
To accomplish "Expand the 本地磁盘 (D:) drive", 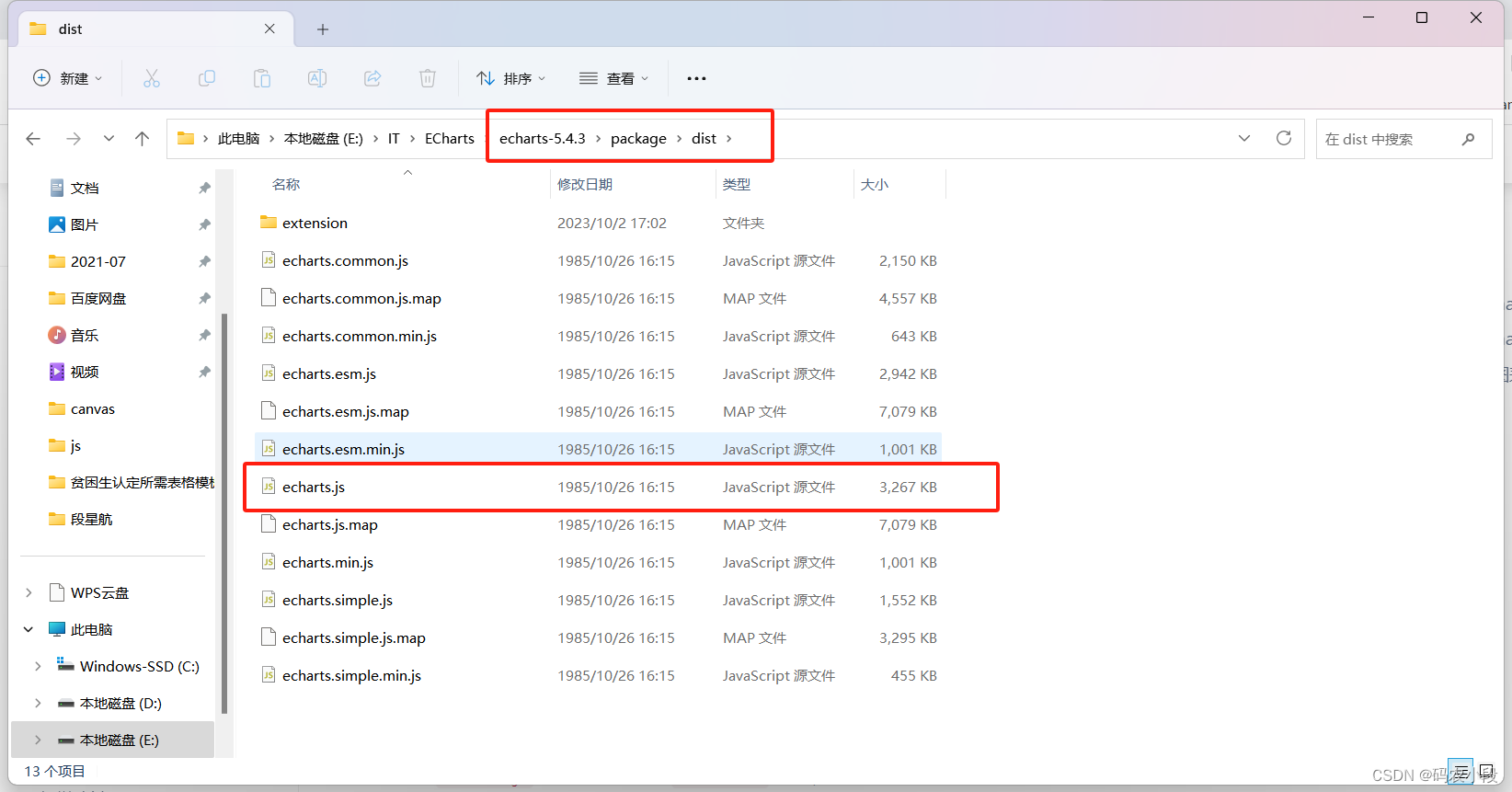I will pyautogui.click(x=38, y=703).
